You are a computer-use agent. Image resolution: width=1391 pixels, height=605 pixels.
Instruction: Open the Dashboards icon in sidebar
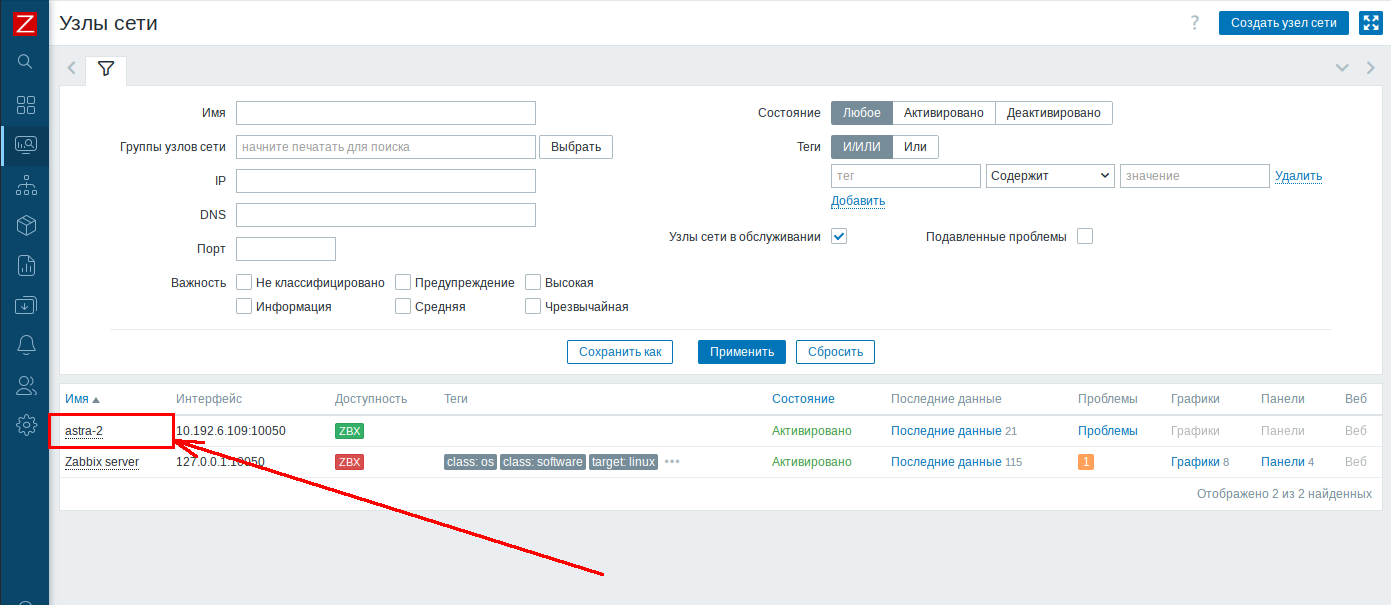[x=26, y=105]
